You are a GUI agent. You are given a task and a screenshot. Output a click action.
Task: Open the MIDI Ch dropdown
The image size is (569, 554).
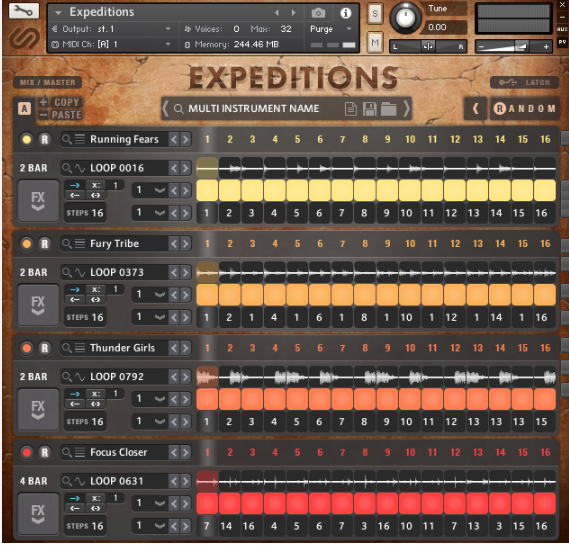[168, 44]
